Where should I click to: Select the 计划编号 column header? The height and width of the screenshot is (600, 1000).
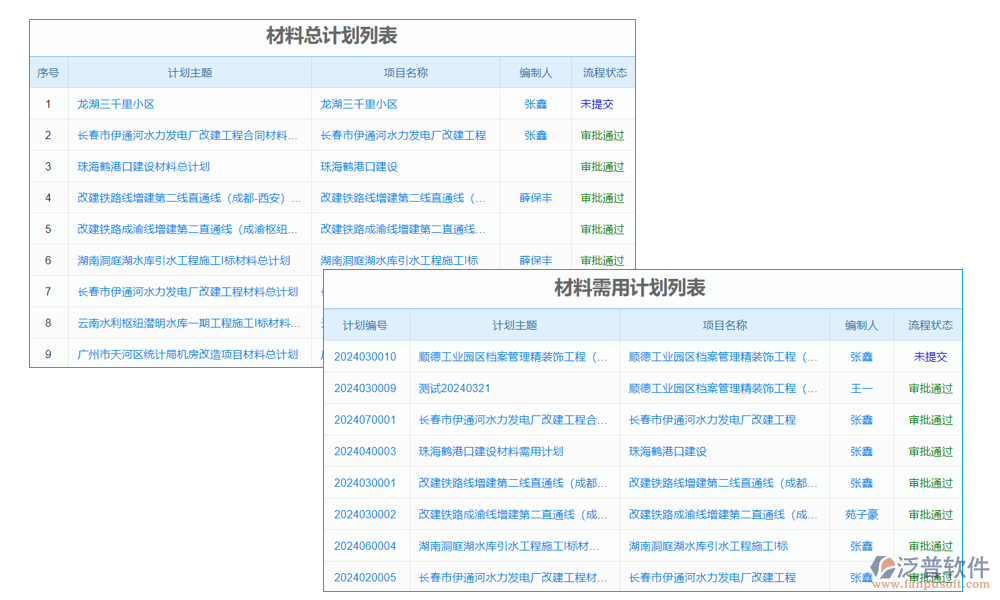click(x=363, y=325)
